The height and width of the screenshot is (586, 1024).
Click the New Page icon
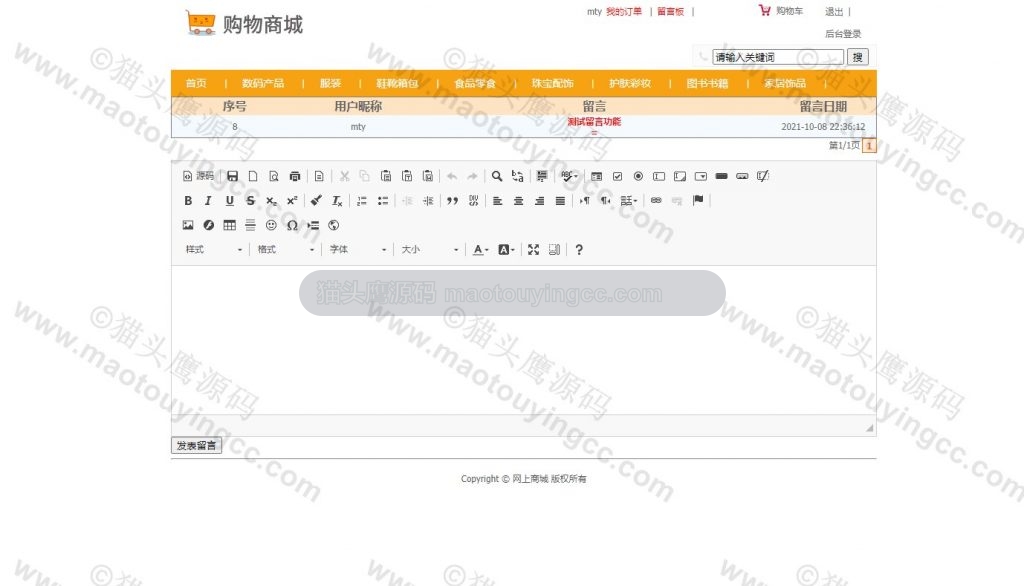253,176
